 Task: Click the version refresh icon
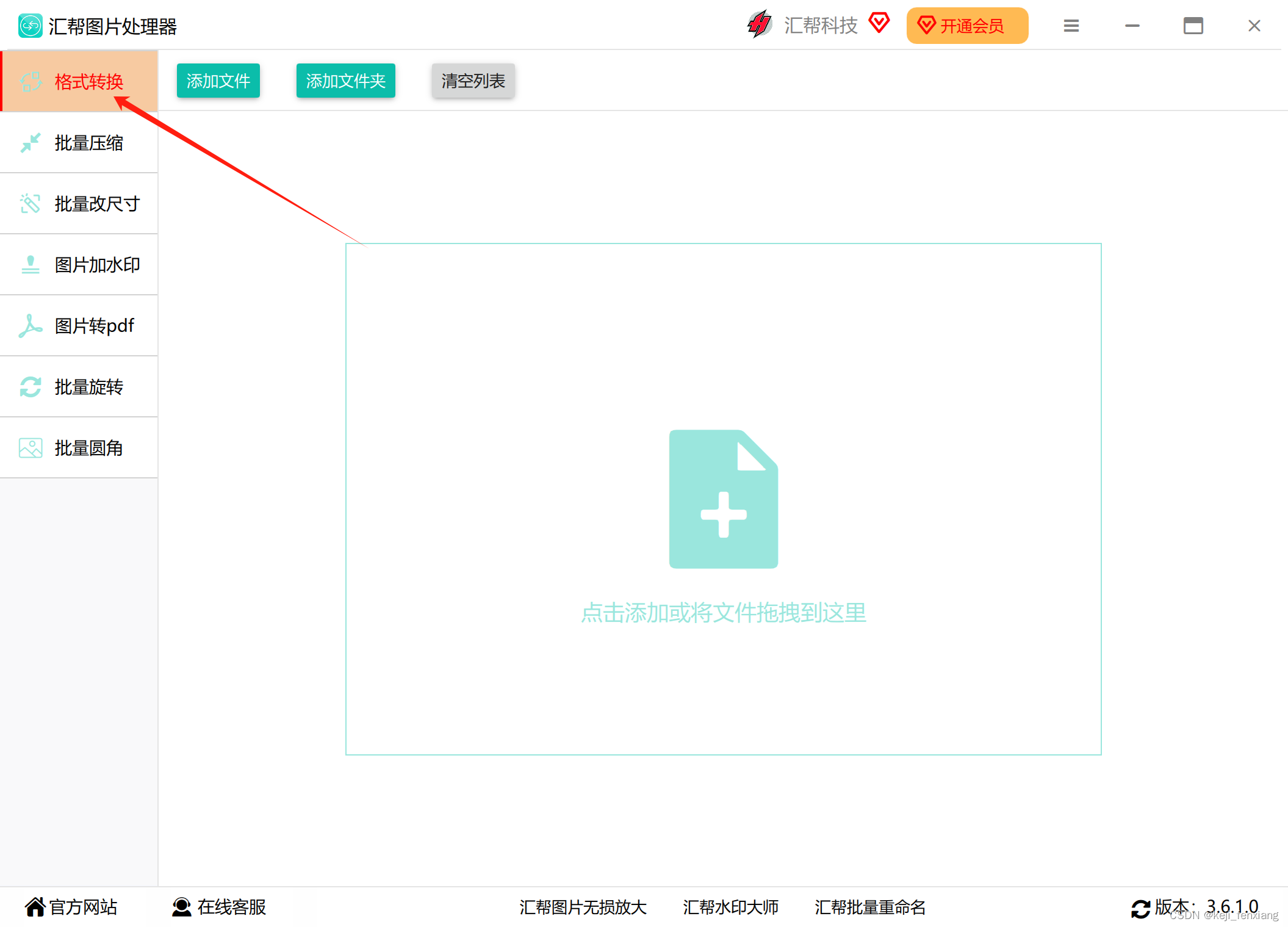[1140, 908]
